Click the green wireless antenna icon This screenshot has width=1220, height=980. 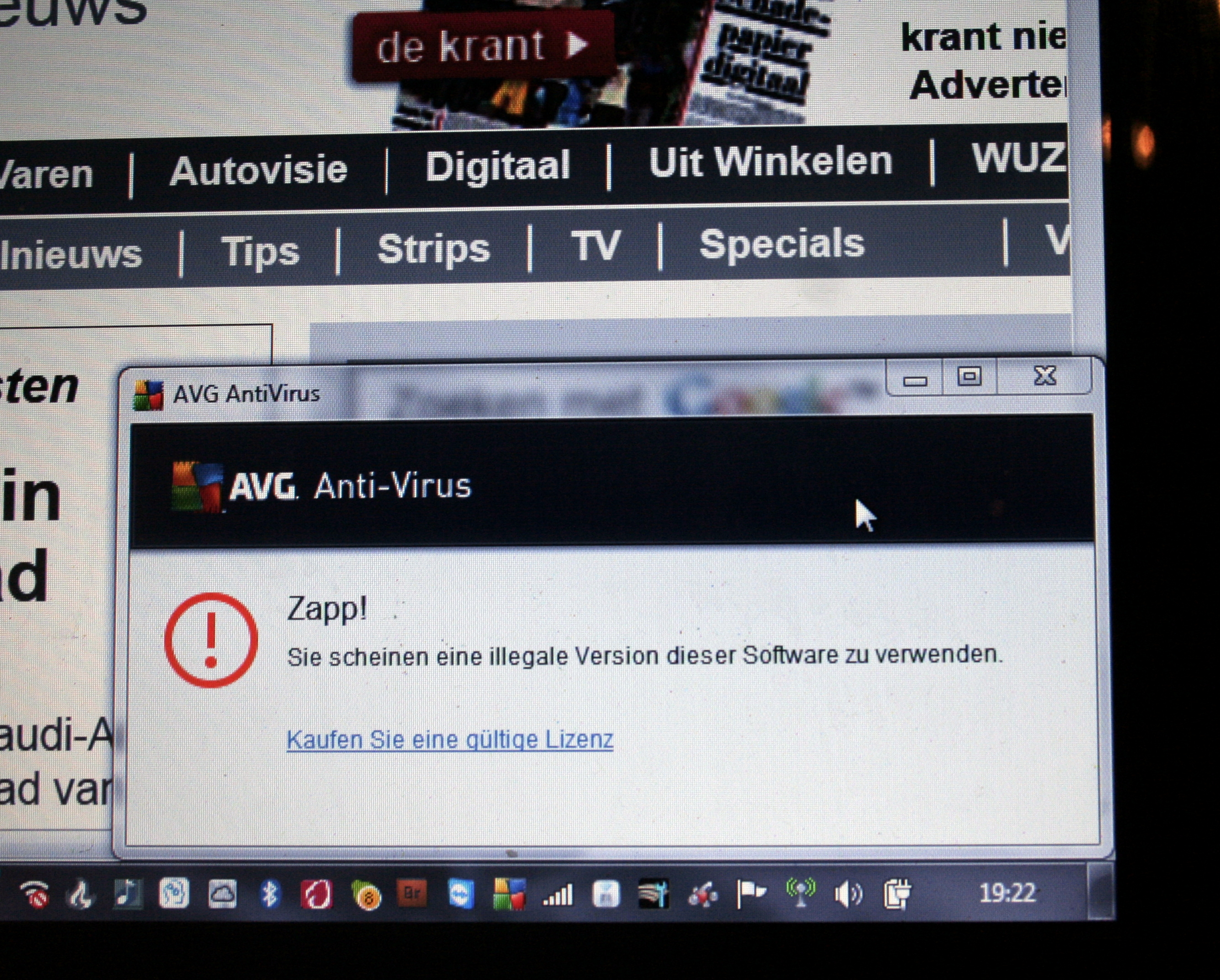801,893
